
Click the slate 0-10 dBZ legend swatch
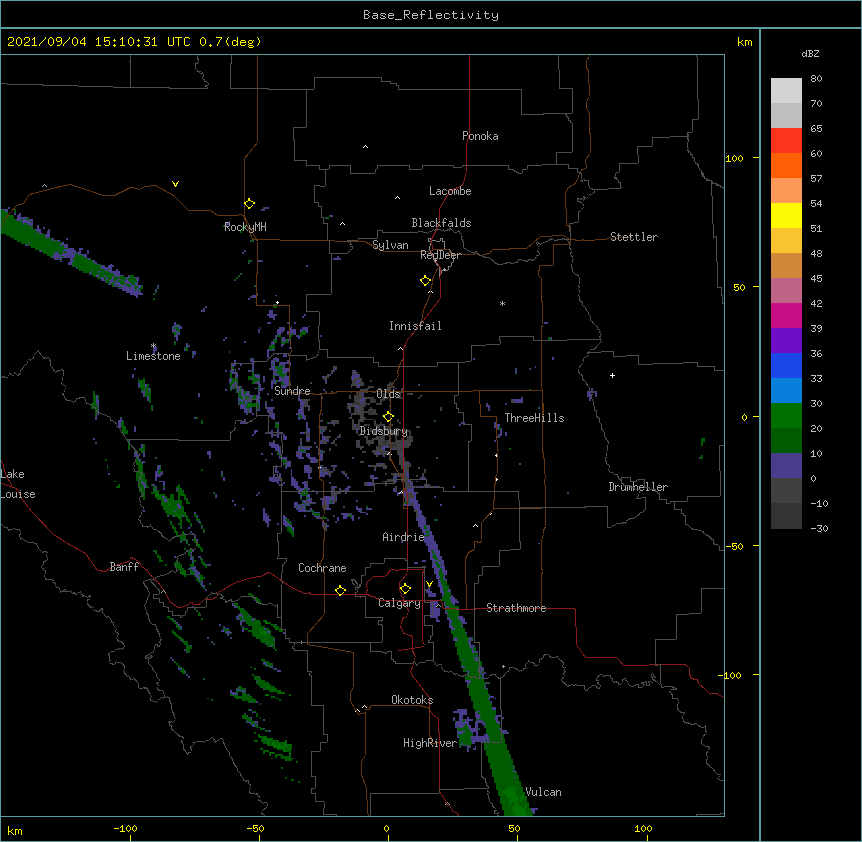pyautogui.click(x=786, y=466)
